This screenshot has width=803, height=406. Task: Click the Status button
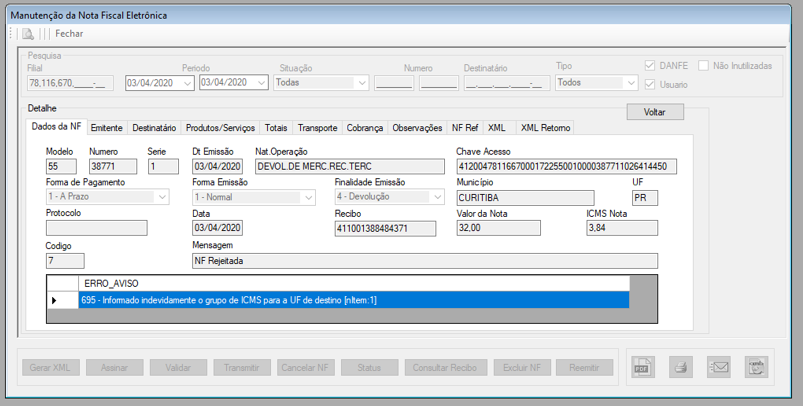(x=369, y=368)
